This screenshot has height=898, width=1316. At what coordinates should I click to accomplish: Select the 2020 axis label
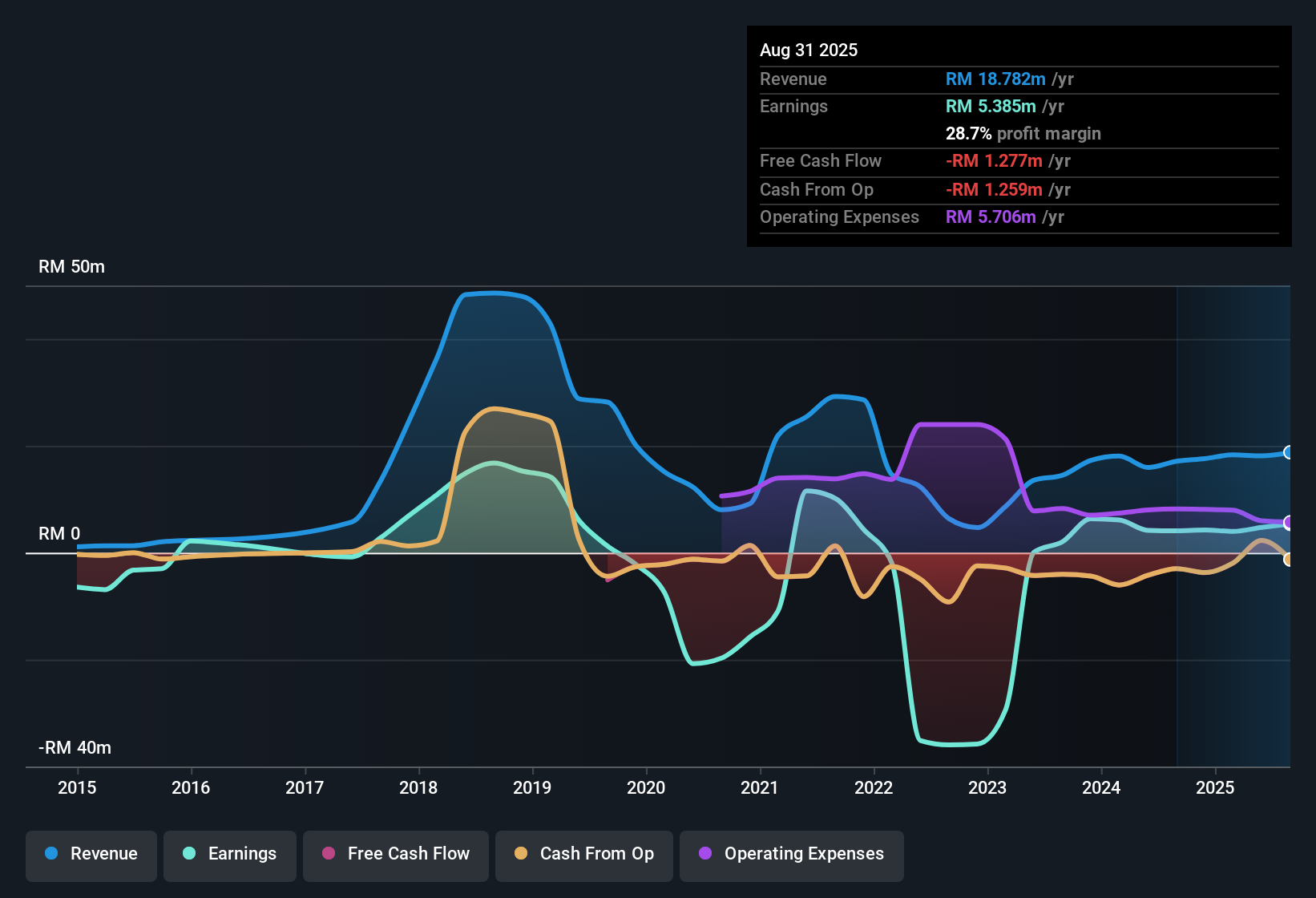(x=646, y=788)
